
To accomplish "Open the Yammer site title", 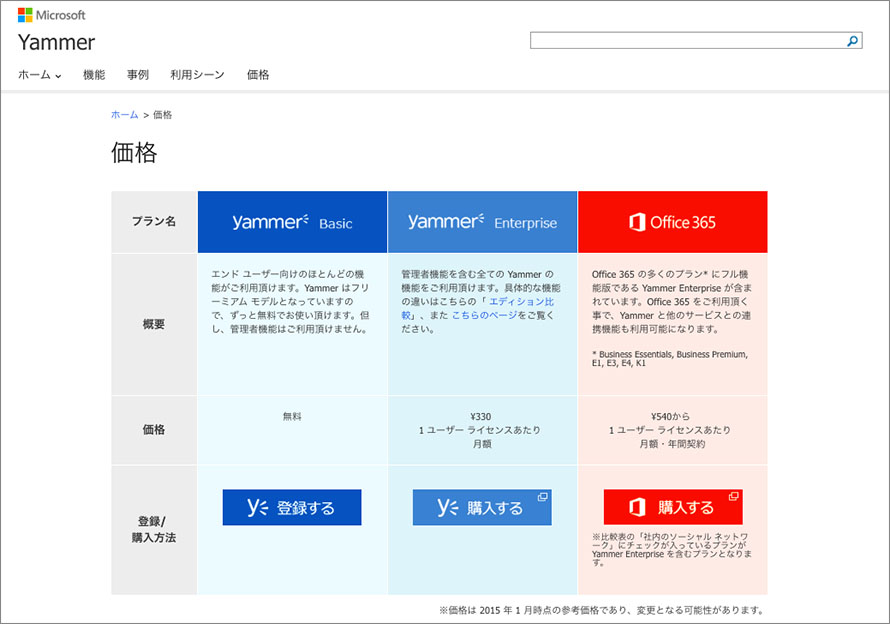I will click(x=56, y=43).
